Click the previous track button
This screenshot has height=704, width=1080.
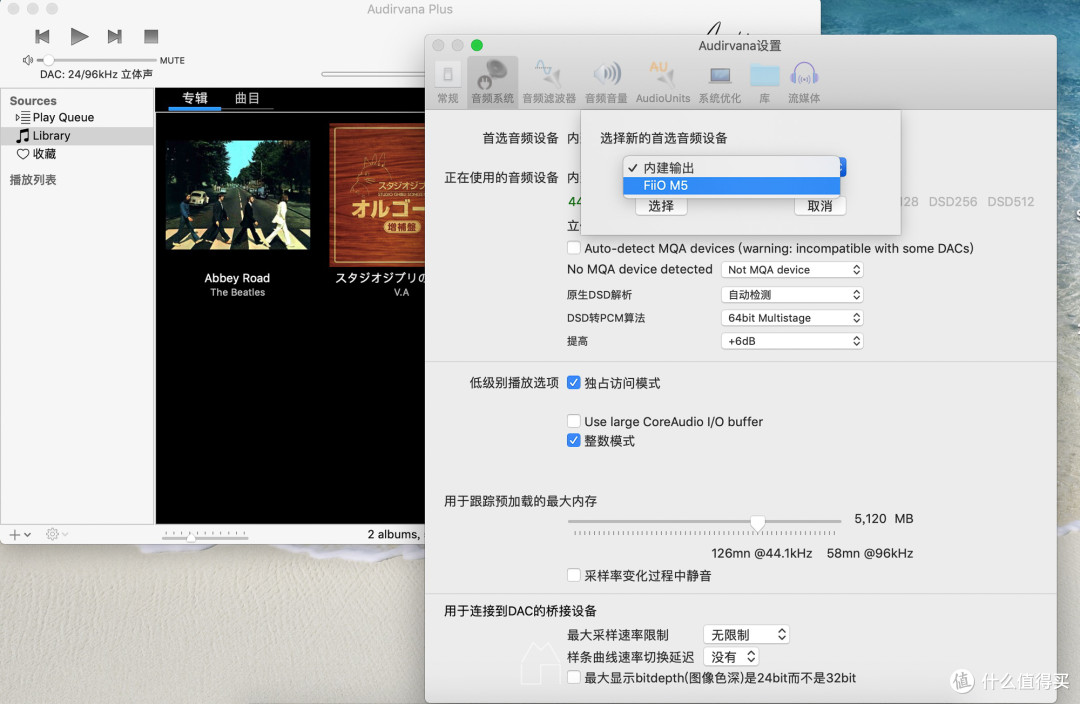point(42,37)
